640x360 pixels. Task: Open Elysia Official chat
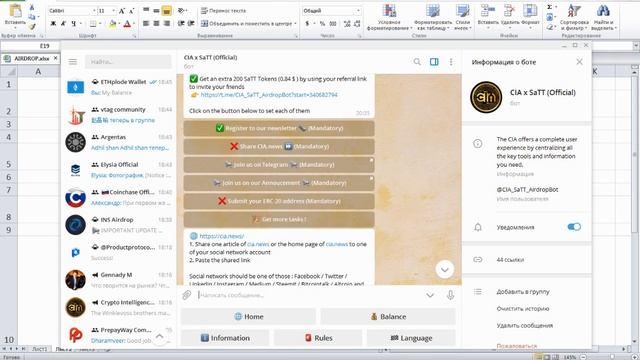[x=119, y=170]
